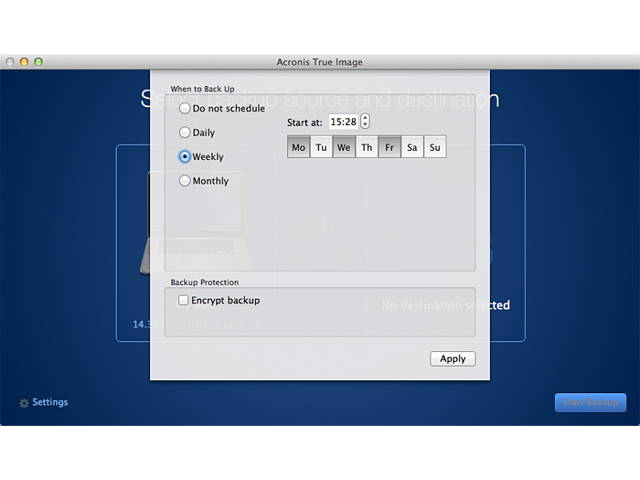Zoom the window with green button
Image resolution: width=640 pixels, height=480 pixels.
point(38,62)
